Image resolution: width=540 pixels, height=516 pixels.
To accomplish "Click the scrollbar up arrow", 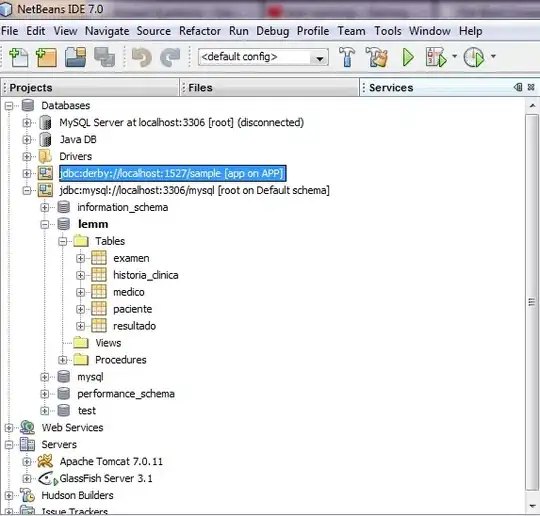I will [x=532, y=105].
